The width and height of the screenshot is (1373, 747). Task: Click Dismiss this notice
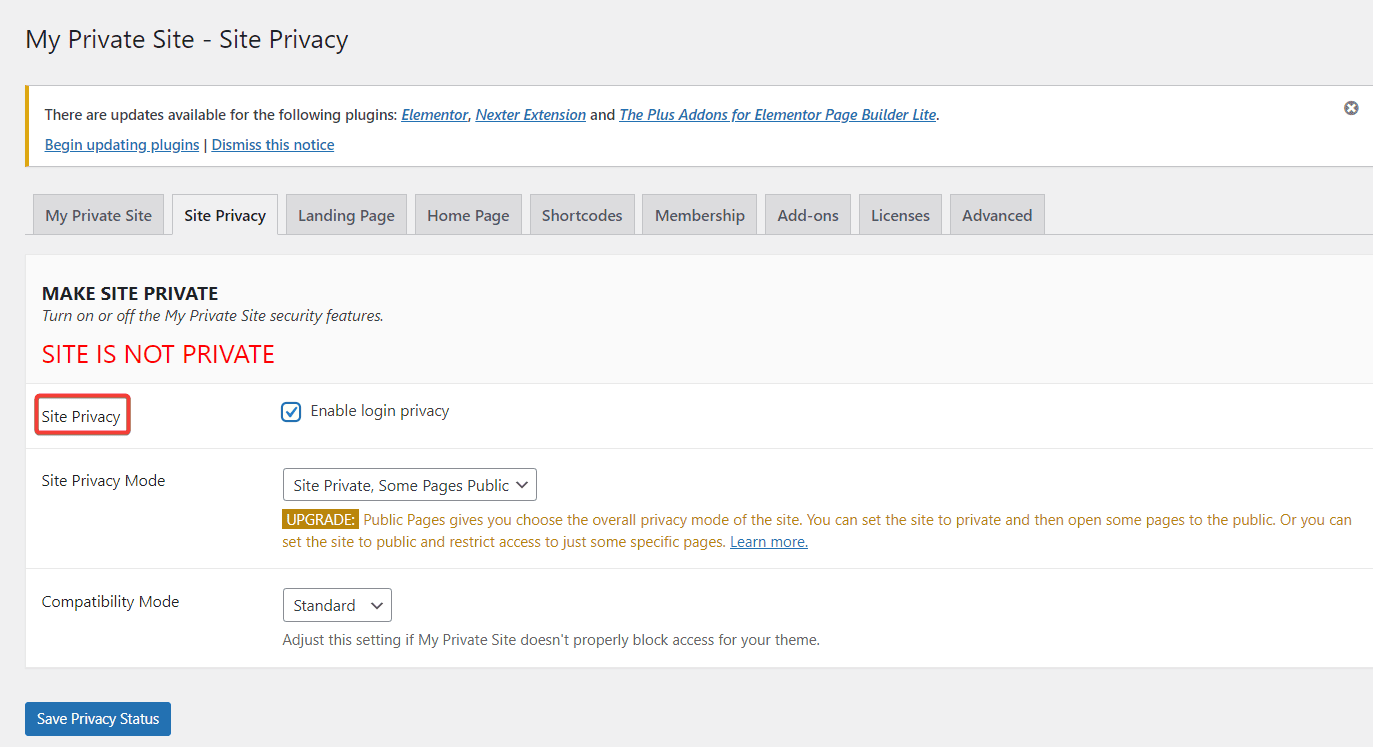[x=272, y=144]
